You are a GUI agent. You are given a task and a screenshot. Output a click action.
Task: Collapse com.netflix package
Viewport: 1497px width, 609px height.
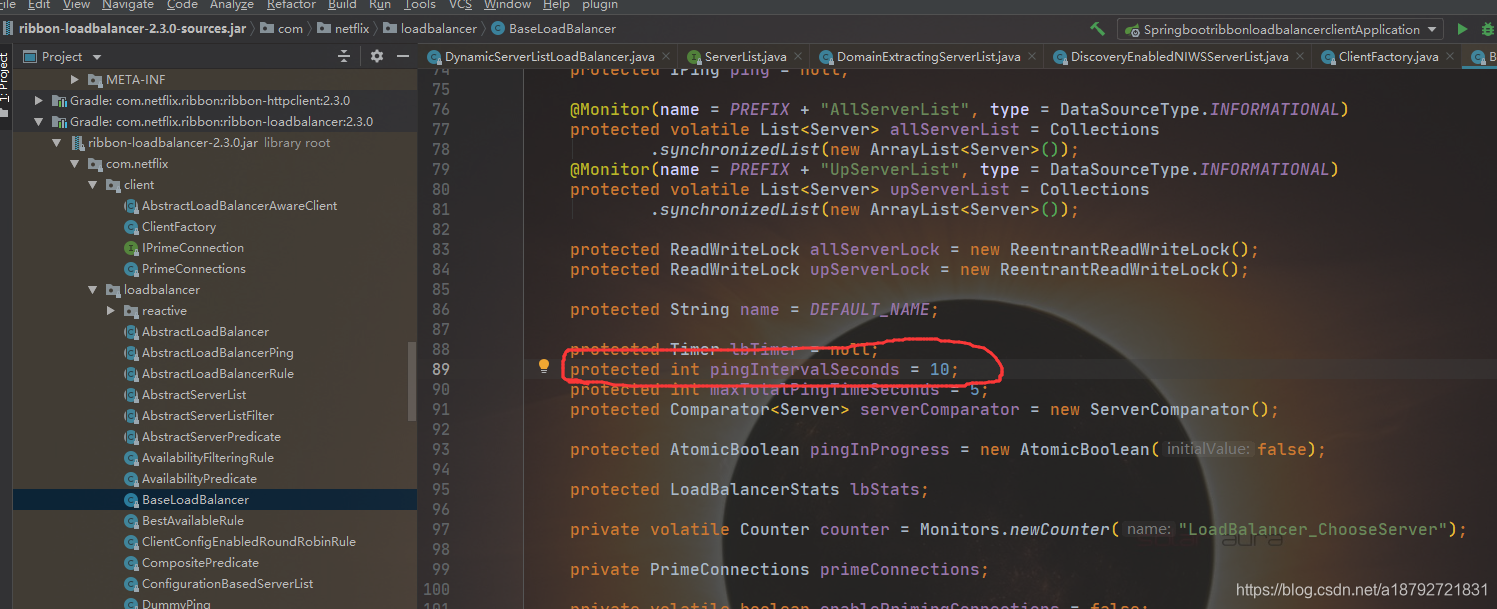74,163
